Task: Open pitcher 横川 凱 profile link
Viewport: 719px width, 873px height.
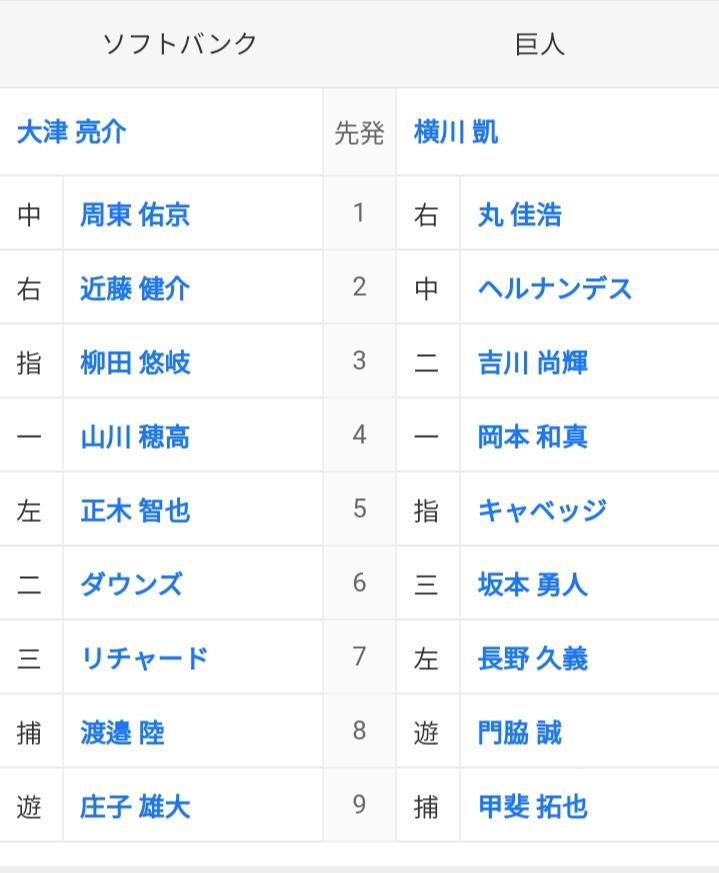Action: click(x=456, y=133)
